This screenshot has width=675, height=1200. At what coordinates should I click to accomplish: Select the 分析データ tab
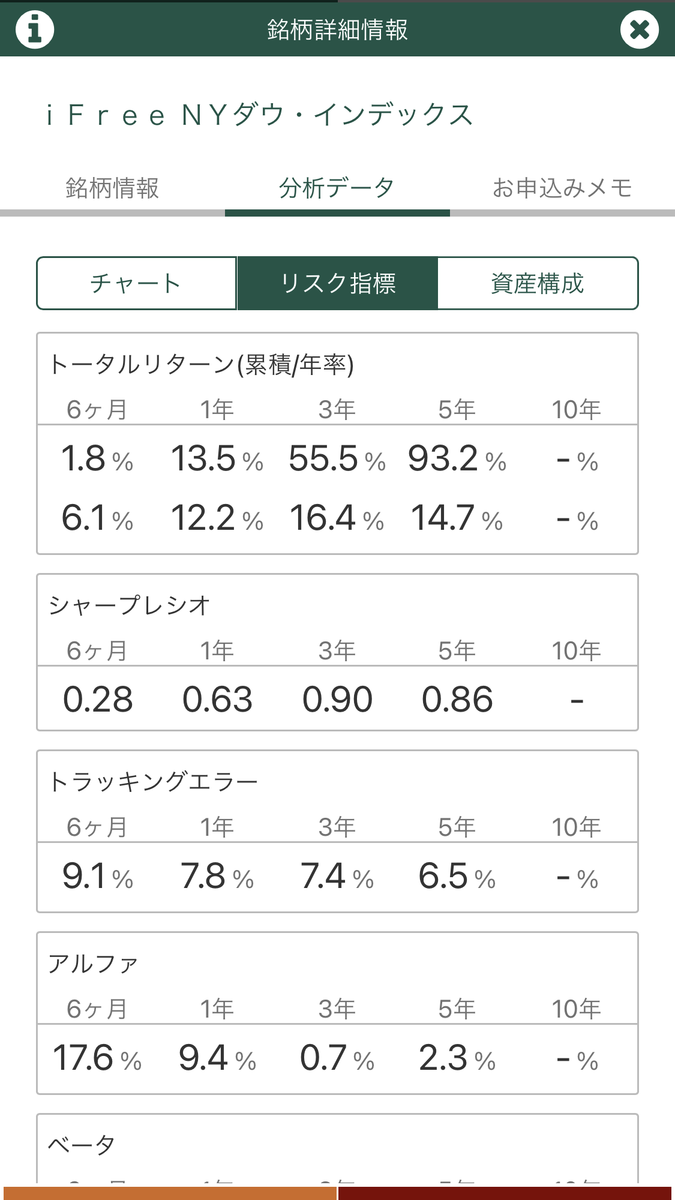tap(337, 187)
